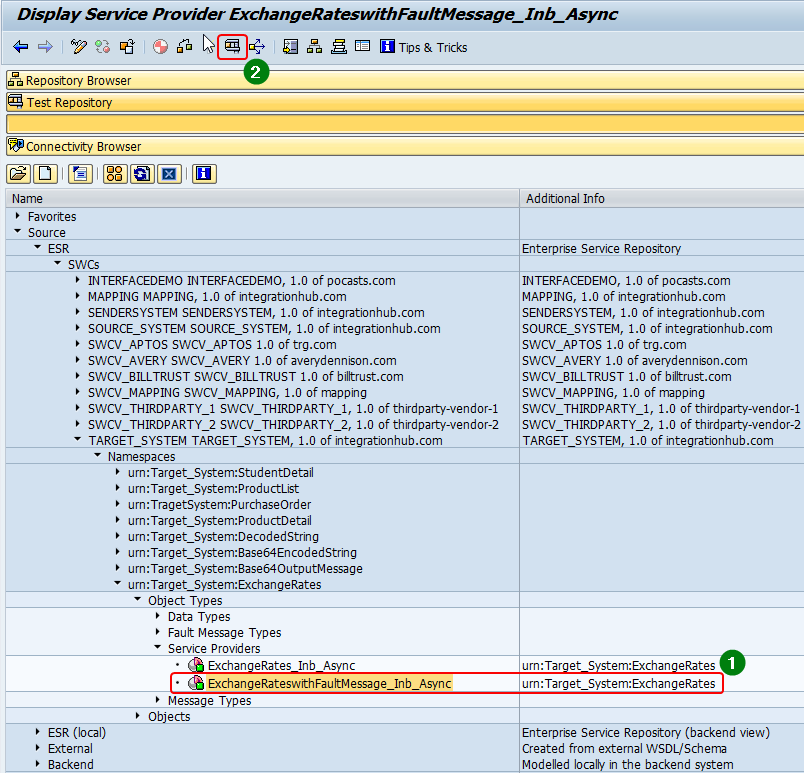This screenshot has width=804, height=773.
Task: Expand SENDERSYSTEM software component
Action: click(78, 312)
